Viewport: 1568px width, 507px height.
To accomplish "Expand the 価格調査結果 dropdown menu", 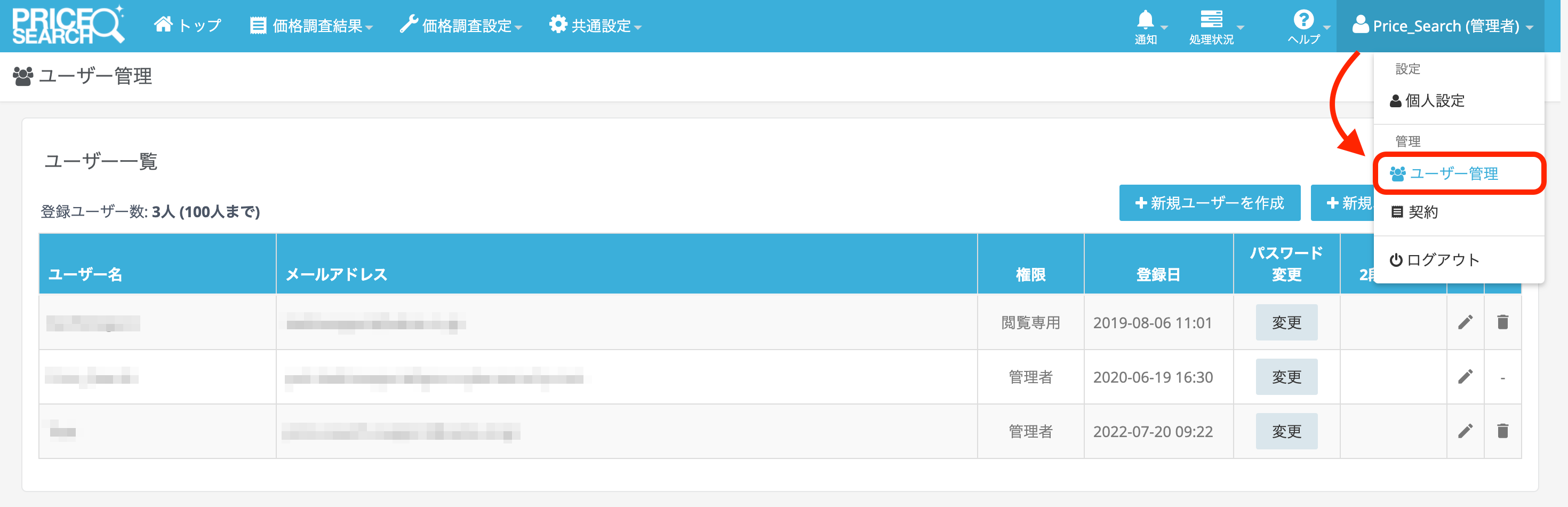I will click(311, 26).
